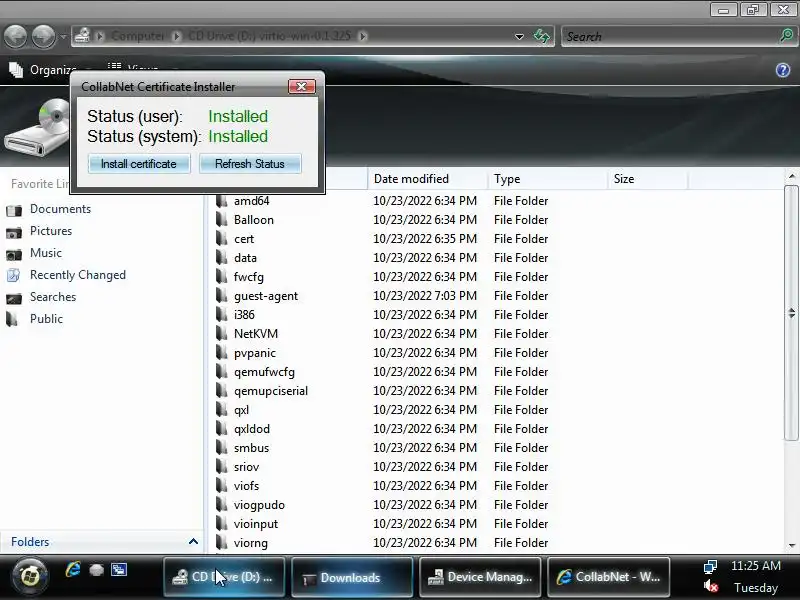Click the Refresh Status button
The width and height of the screenshot is (800, 600).
(x=250, y=164)
